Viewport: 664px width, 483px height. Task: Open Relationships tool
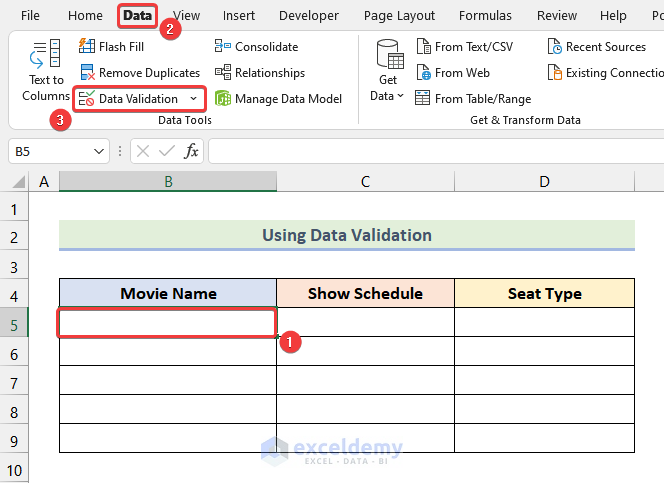point(224,73)
